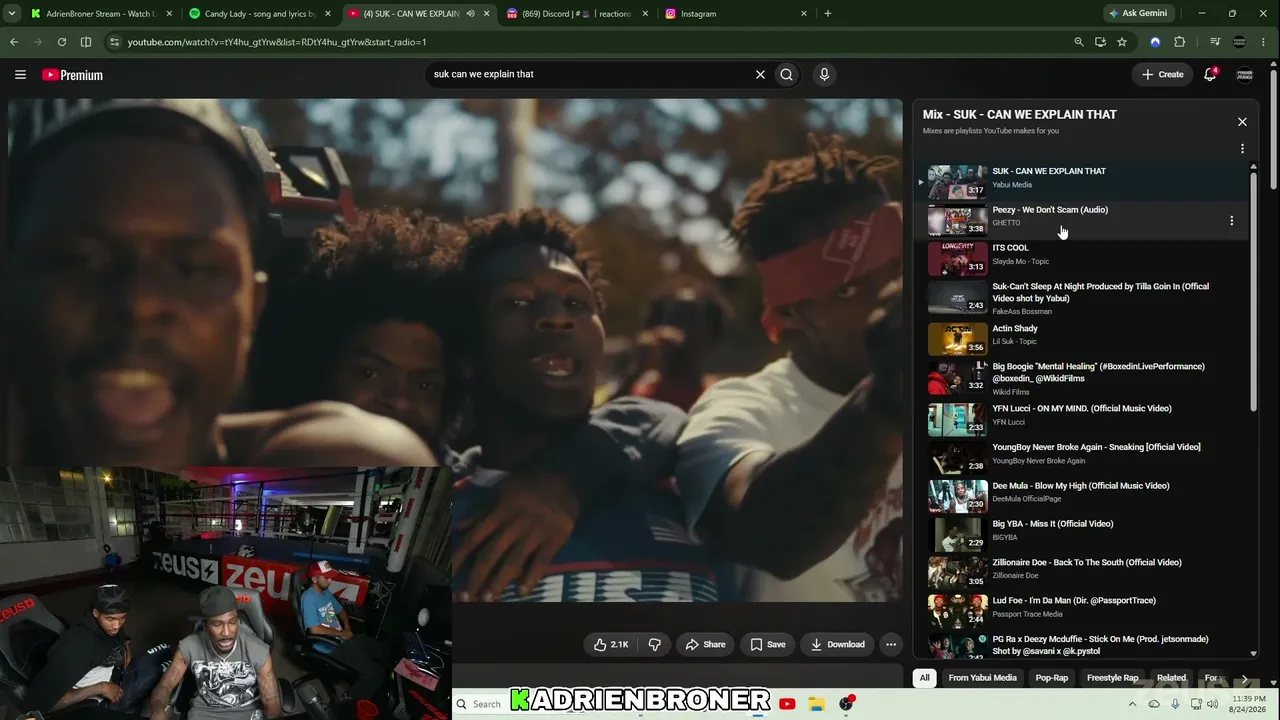Image resolution: width=1280 pixels, height=720 pixels.
Task: Click the browser address bar URL
Action: coord(277,42)
